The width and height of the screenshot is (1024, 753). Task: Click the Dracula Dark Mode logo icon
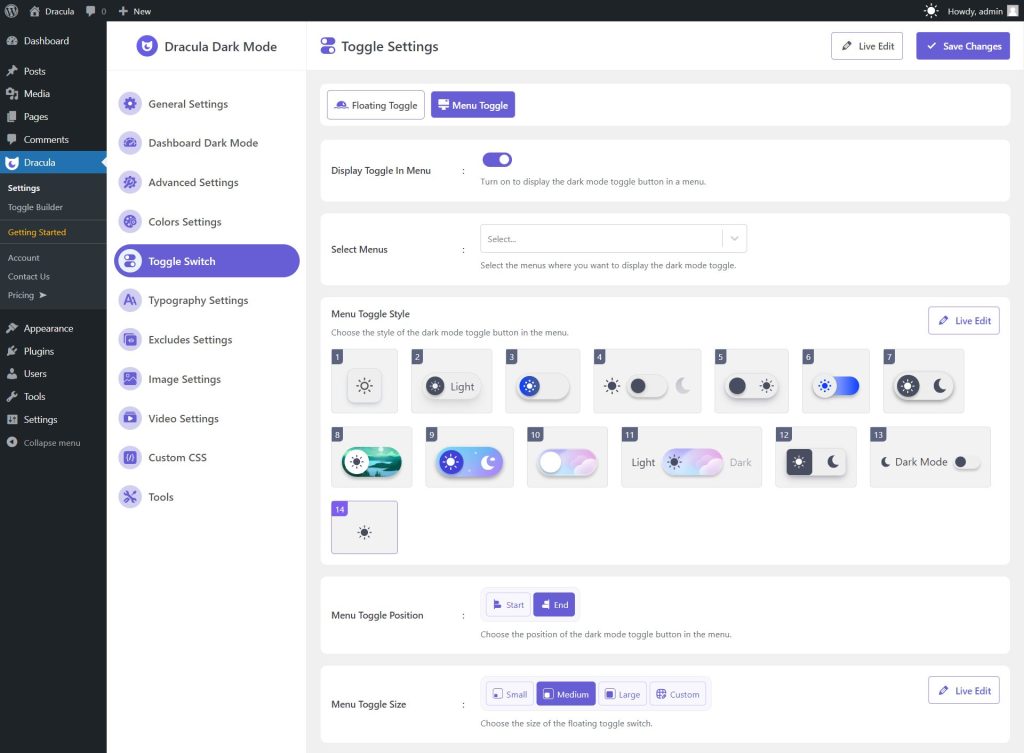tap(147, 46)
